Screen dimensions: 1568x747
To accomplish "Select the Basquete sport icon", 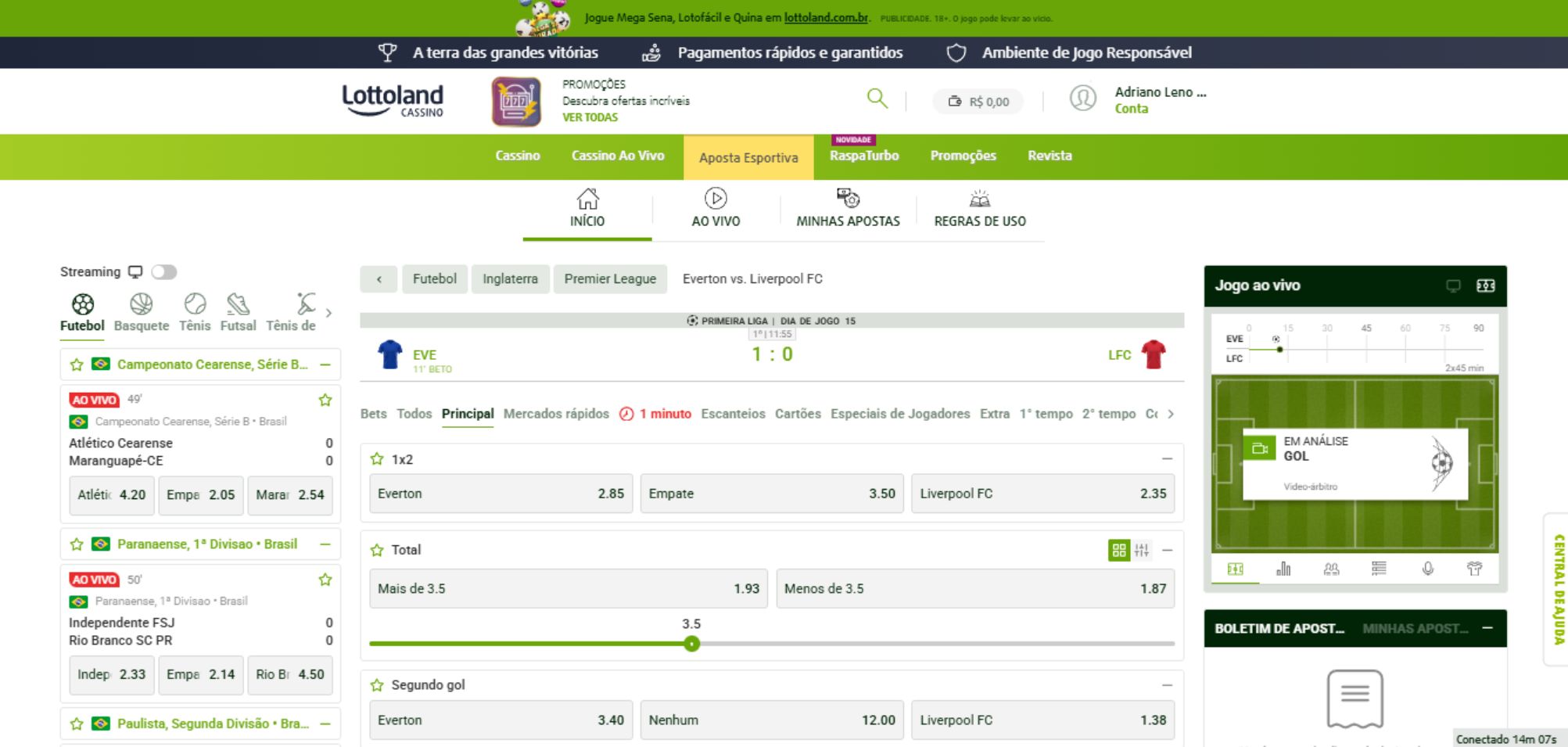I will click(x=142, y=304).
